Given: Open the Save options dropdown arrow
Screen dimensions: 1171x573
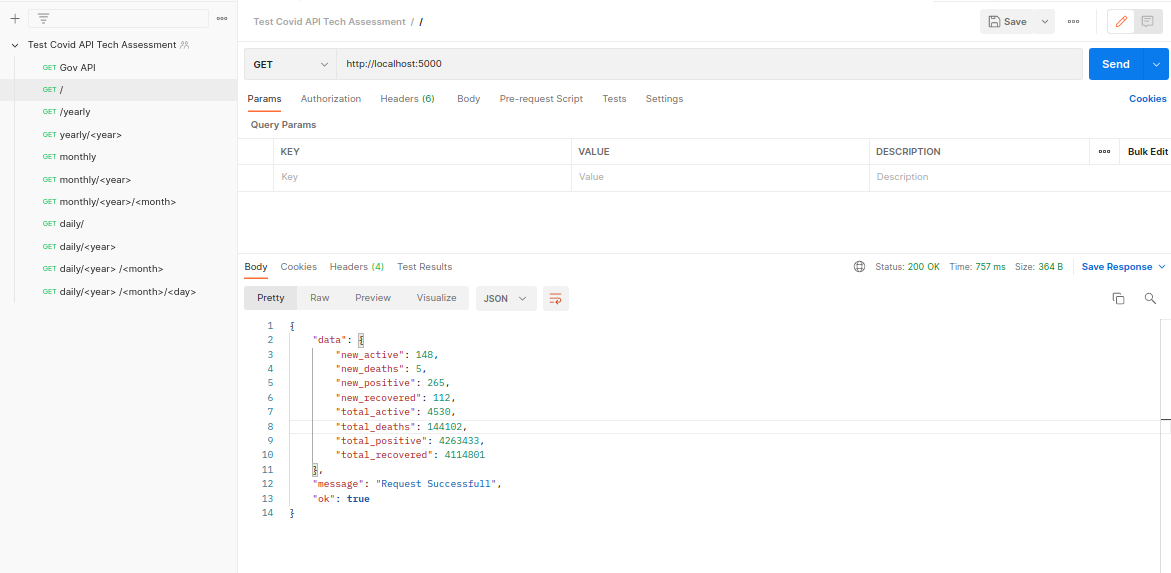Looking at the screenshot, I should tap(1045, 22).
